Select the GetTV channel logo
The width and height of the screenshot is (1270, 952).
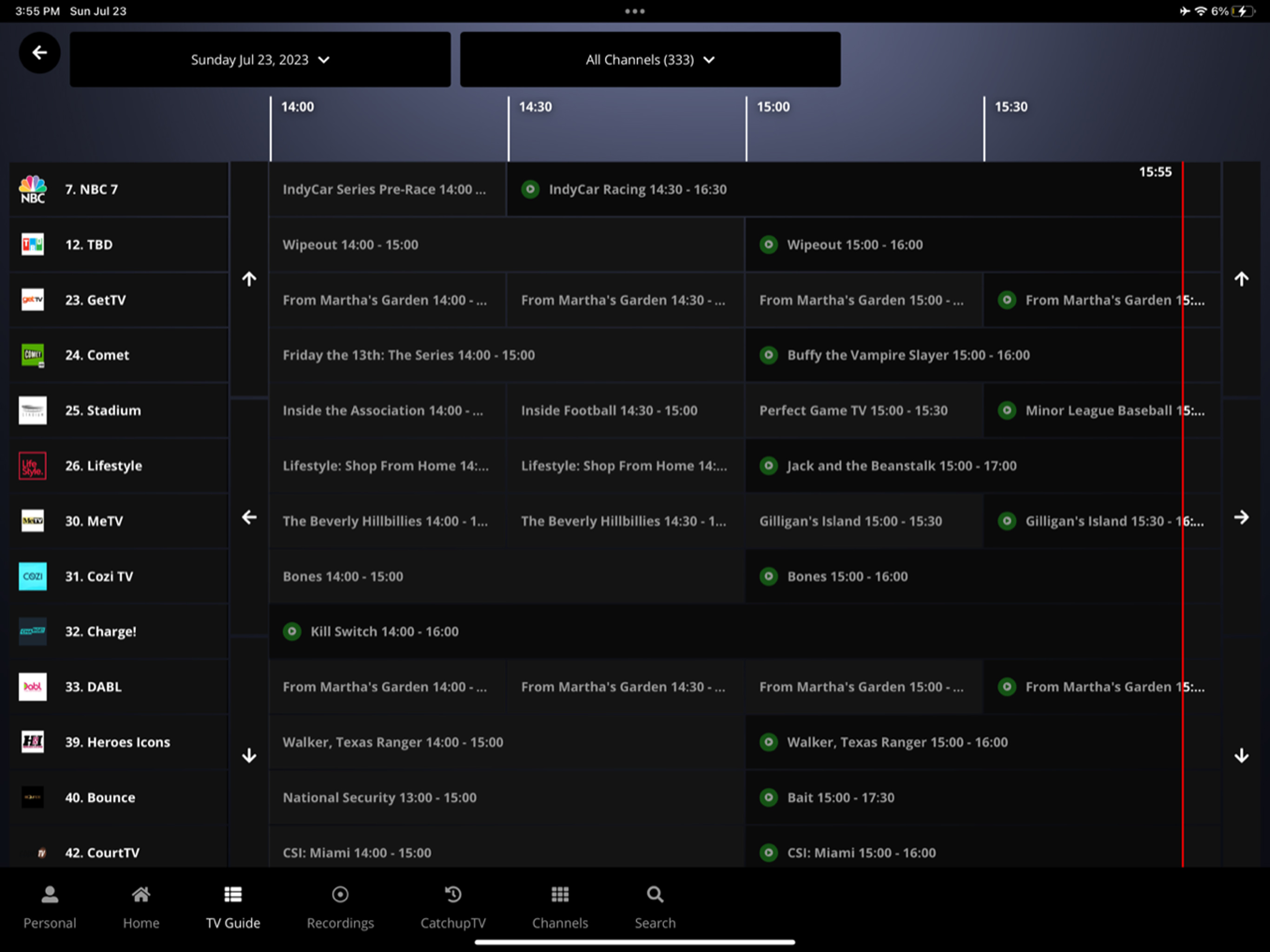[33, 300]
